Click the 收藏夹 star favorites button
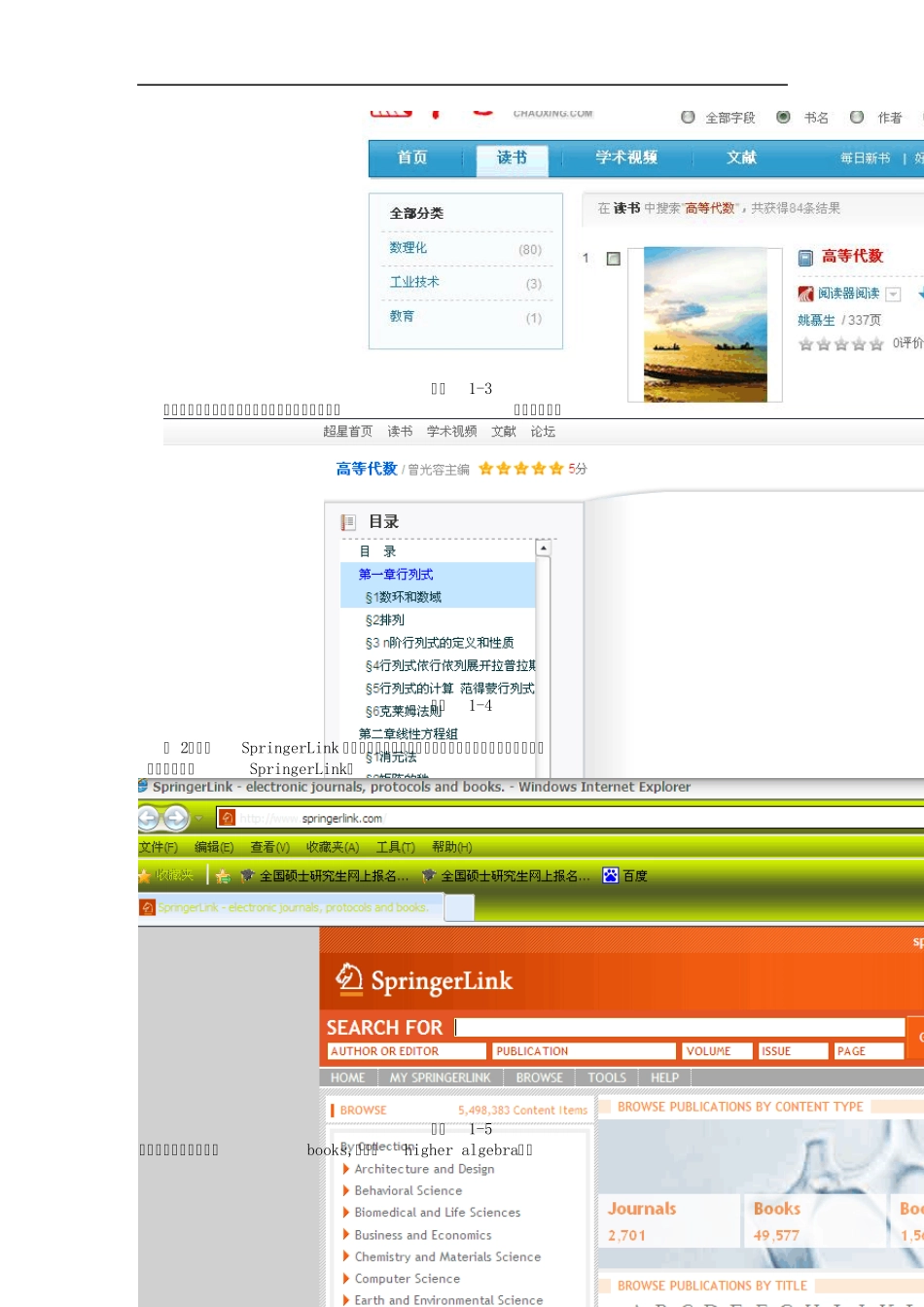This screenshot has height=1307, width=924. point(167,875)
